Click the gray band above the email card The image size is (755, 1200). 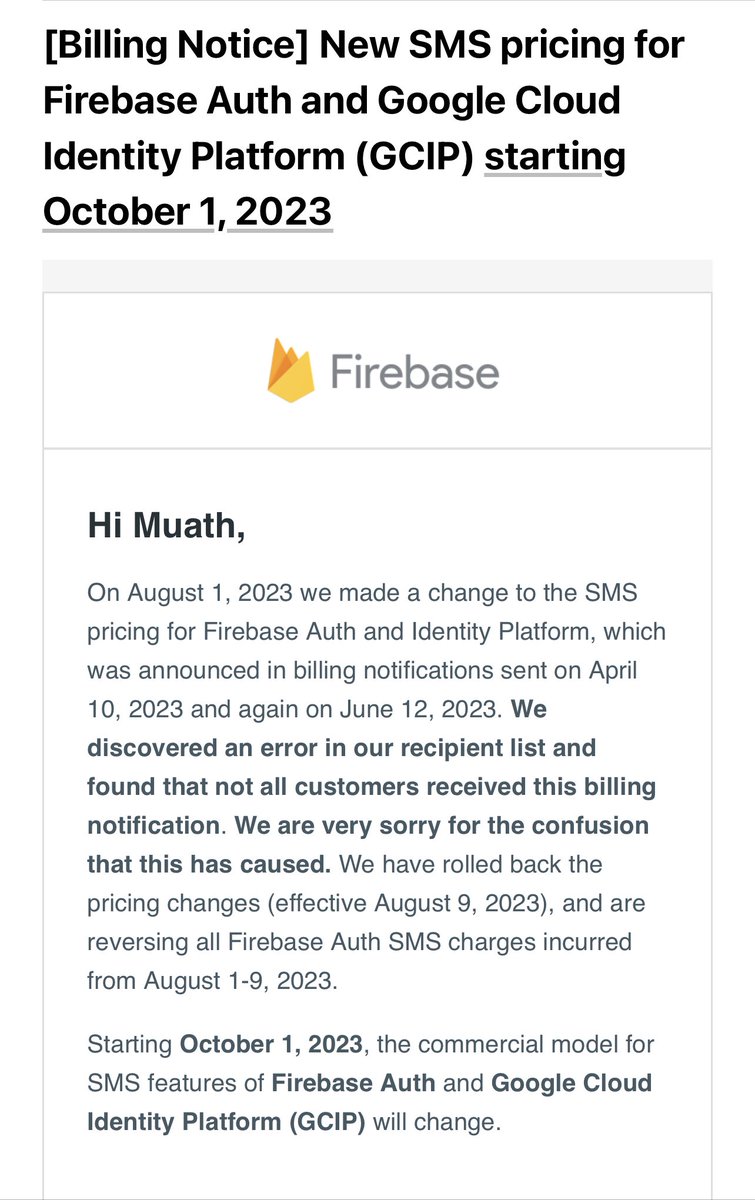(377, 276)
